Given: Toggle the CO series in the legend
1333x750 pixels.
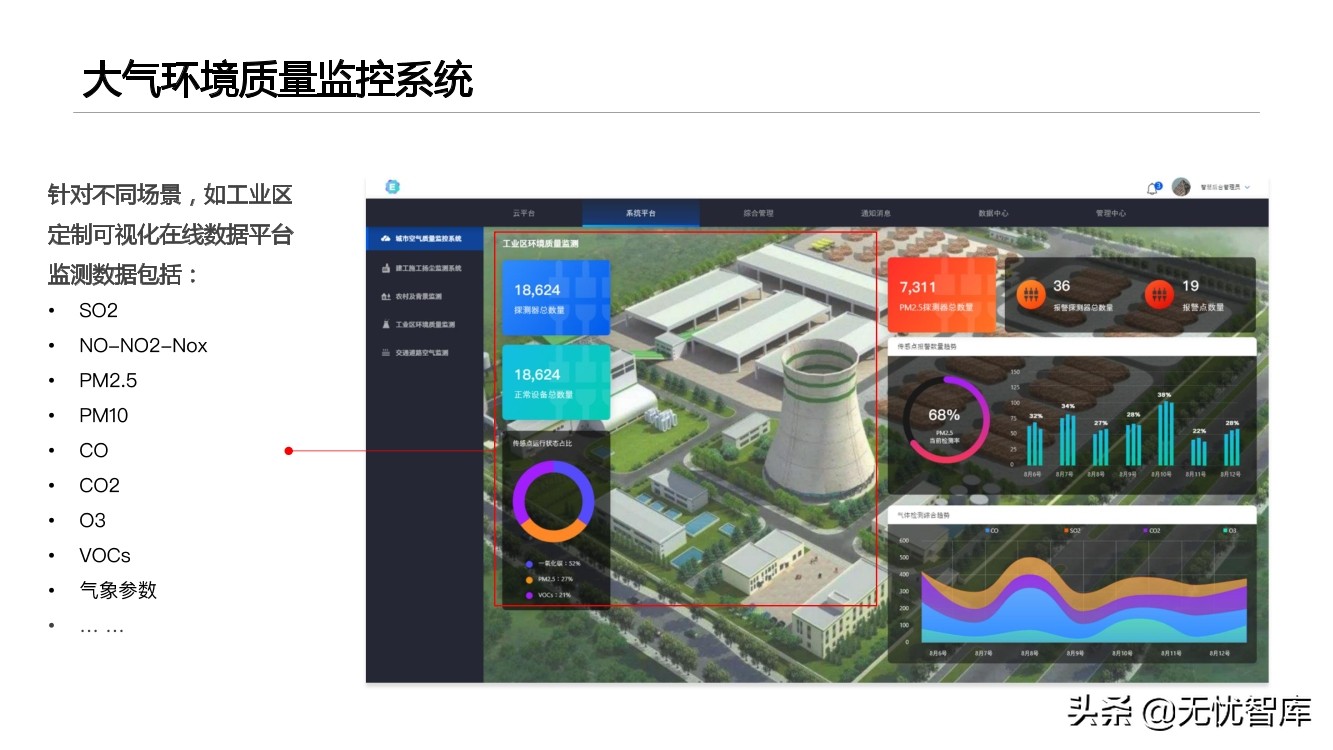Looking at the screenshot, I should (992, 530).
